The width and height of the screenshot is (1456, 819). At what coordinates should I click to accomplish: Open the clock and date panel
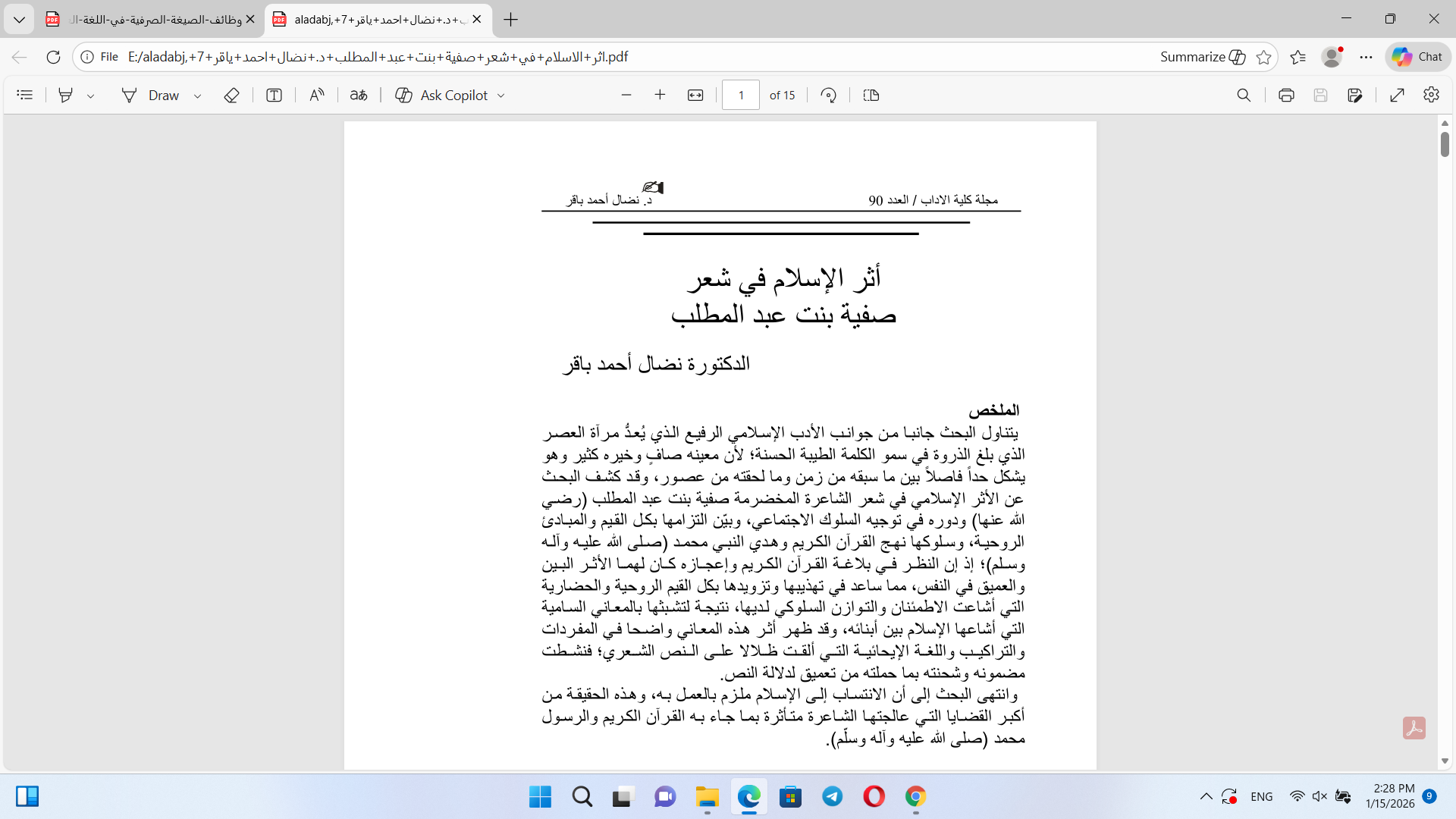click(1390, 796)
